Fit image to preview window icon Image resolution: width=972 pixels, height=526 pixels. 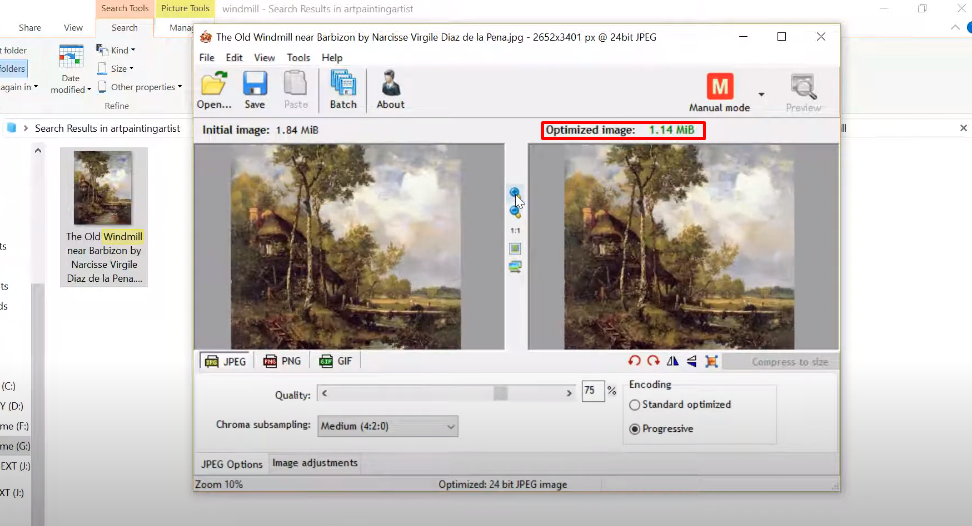click(x=515, y=248)
